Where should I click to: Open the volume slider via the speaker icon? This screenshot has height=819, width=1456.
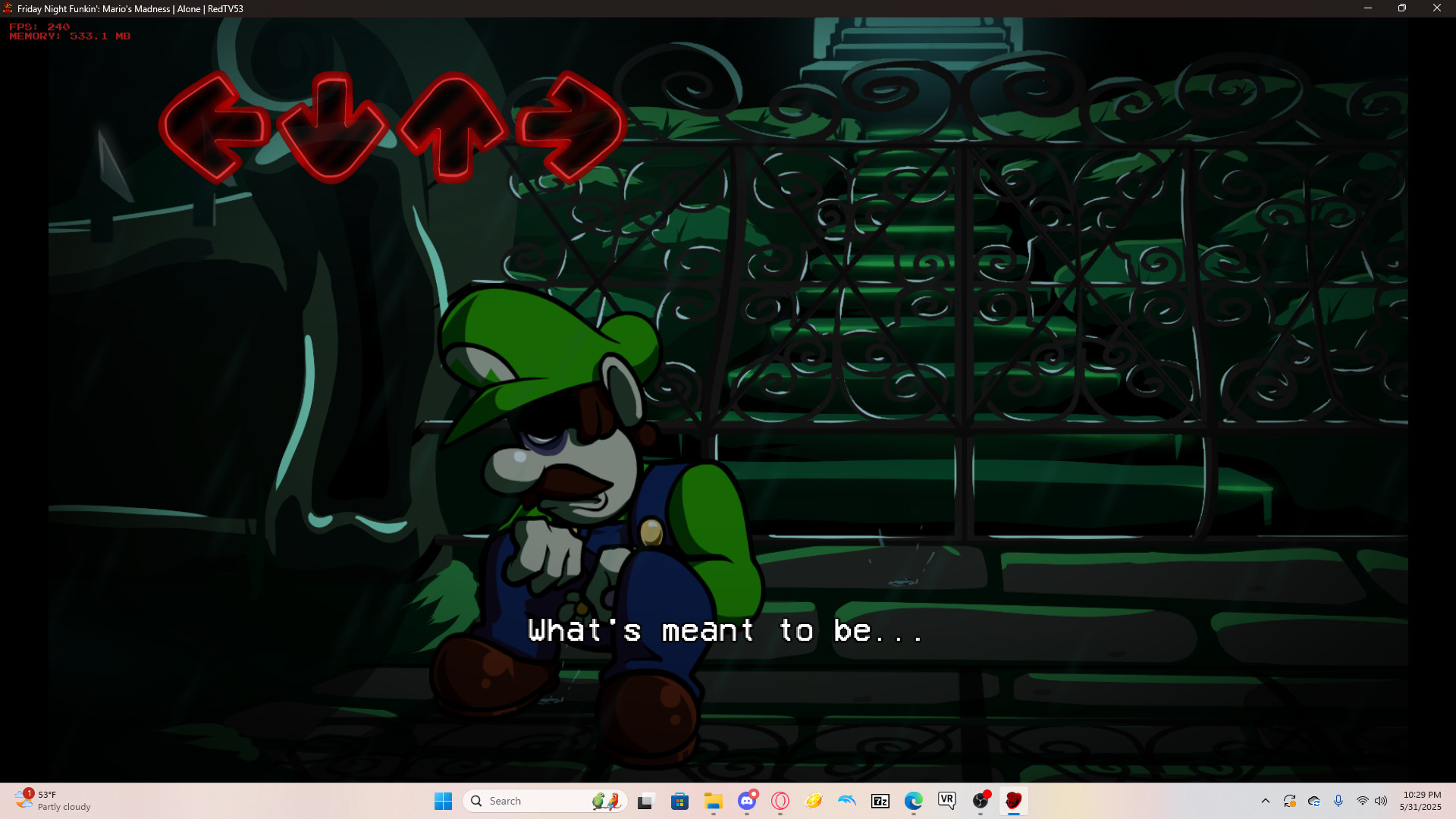point(1380,801)
